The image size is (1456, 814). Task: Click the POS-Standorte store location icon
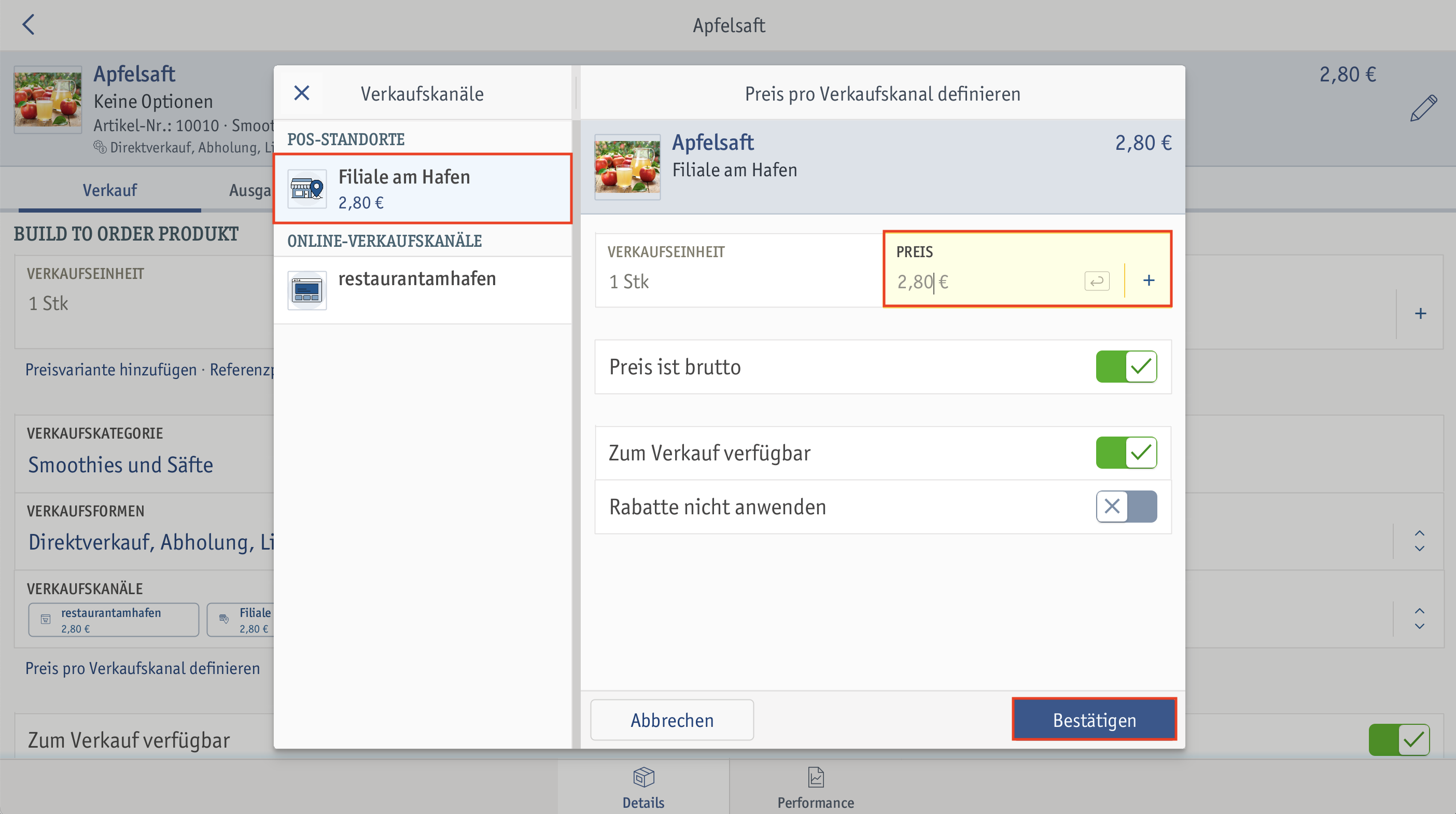307,189
